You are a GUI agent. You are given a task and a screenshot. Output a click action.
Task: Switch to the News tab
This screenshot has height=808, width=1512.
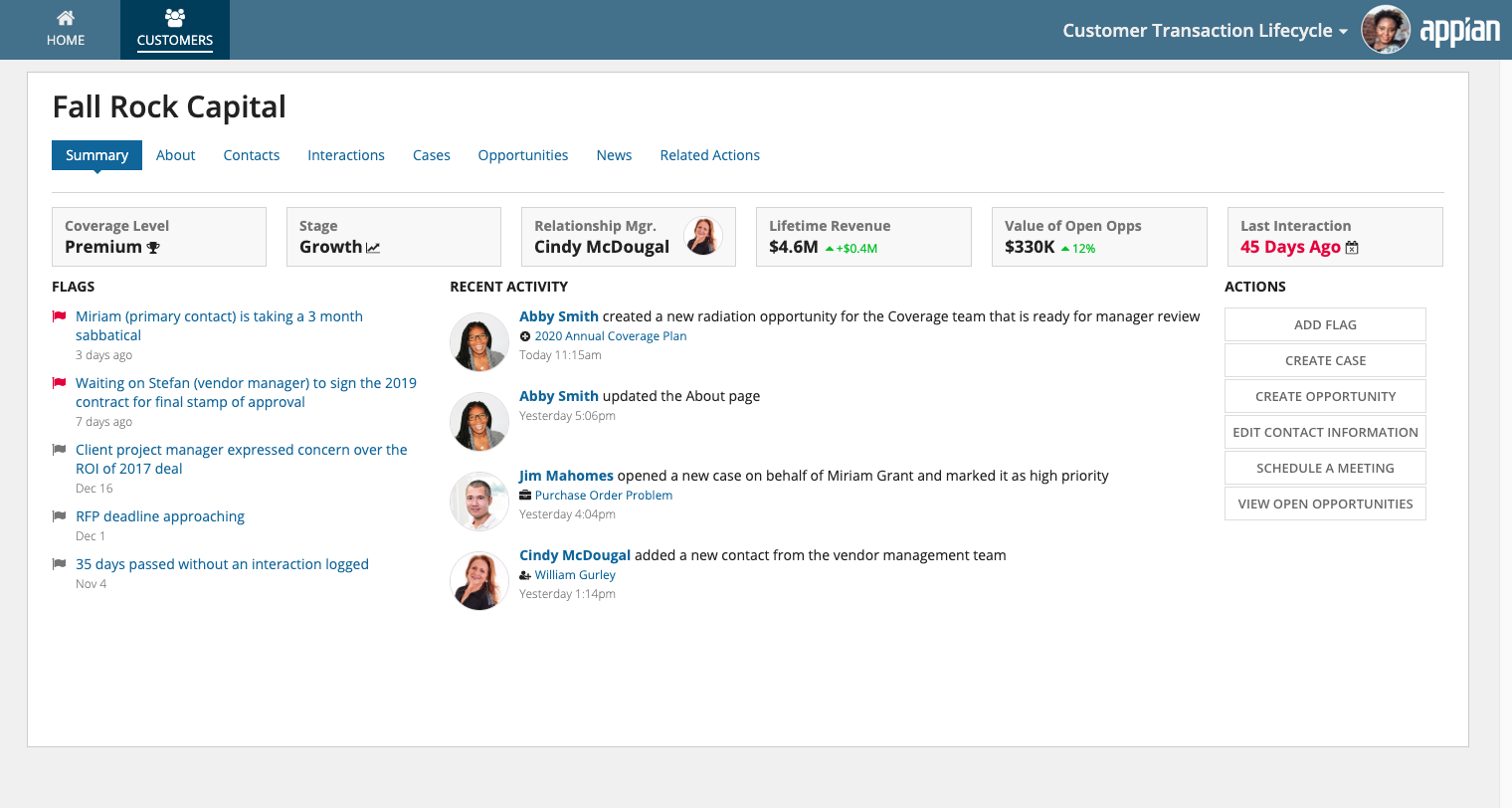tap(615, 155)
